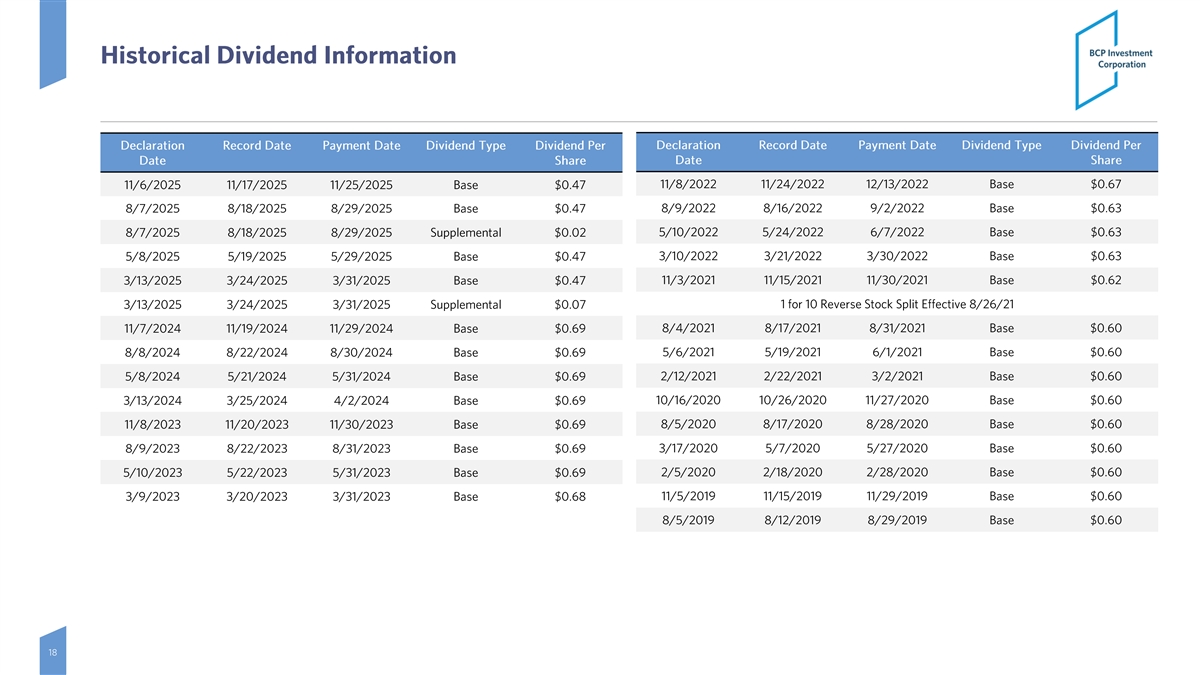Screen dimensions: 1200x675
Task: Select the $0.62 dividend amount
Action: pos(1105,280)
